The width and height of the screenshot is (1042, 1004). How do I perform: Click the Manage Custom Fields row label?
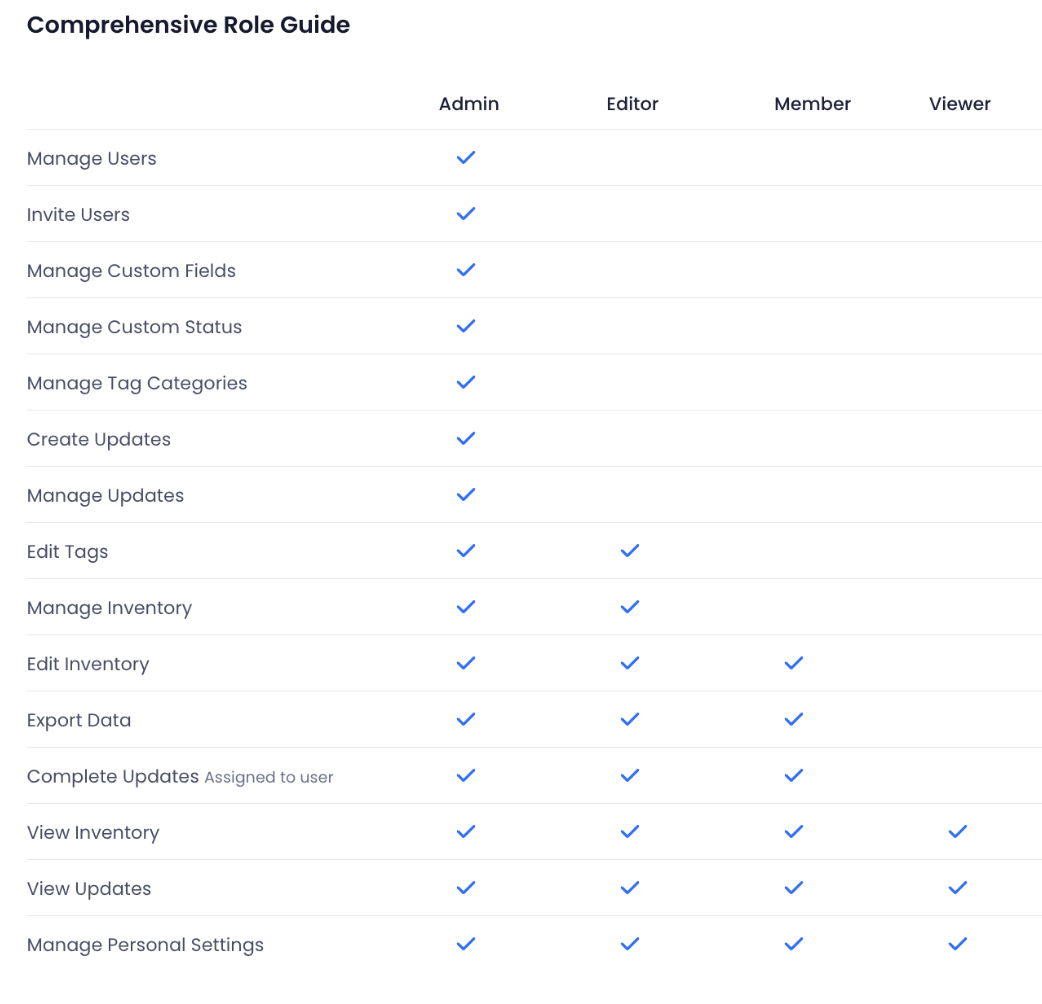[x=131, y=271]
